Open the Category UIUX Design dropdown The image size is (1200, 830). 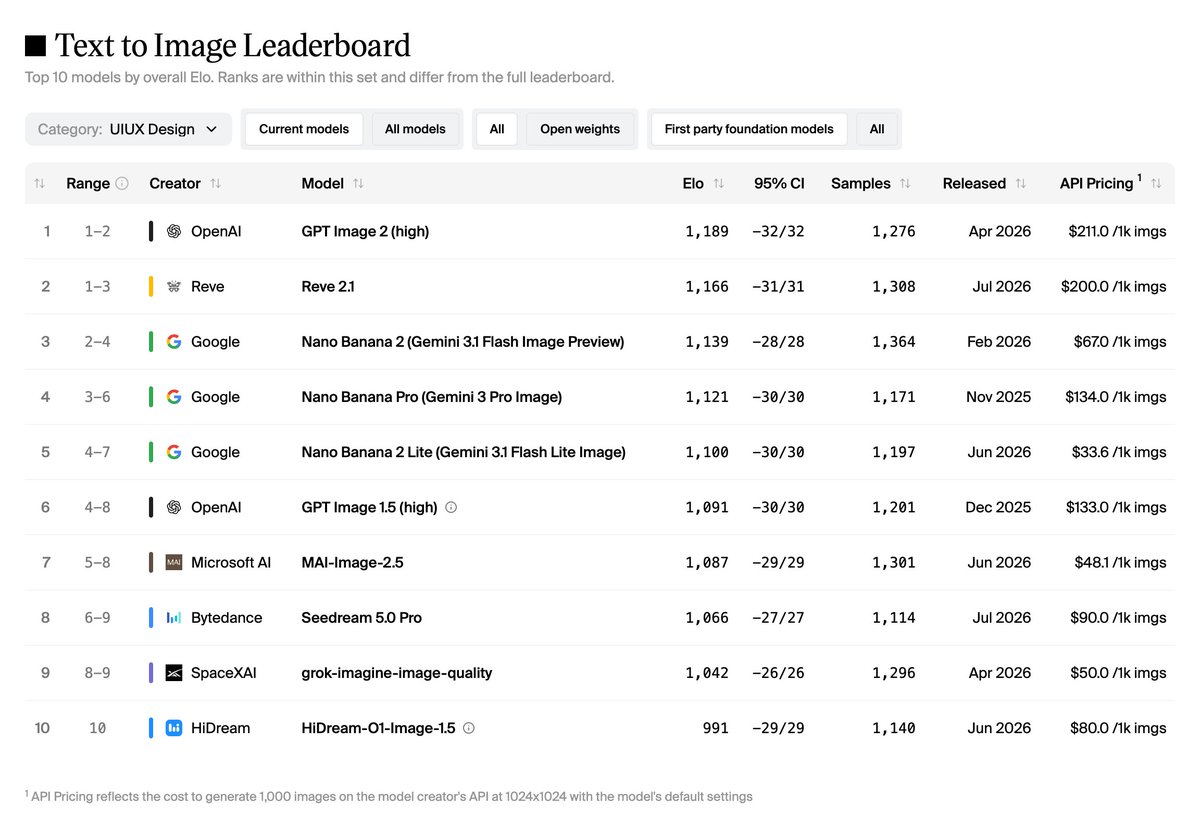coord(128,129)
